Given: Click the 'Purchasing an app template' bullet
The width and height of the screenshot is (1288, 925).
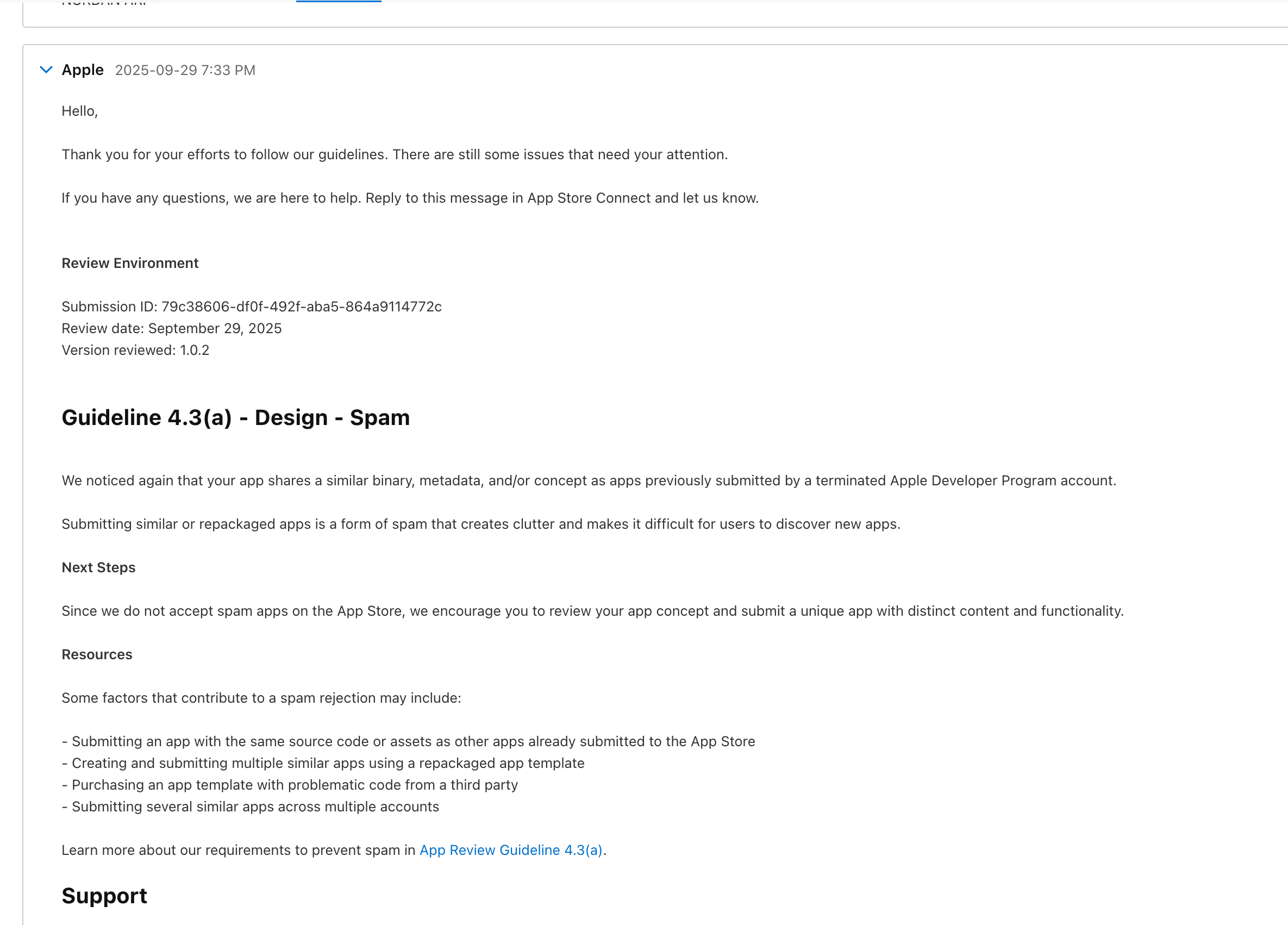Looking at the screenshot, I should [290, 785].
